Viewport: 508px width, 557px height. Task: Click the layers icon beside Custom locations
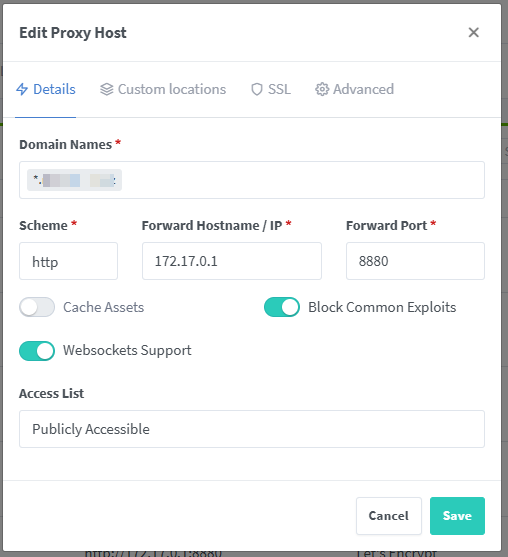coord(107,89)
